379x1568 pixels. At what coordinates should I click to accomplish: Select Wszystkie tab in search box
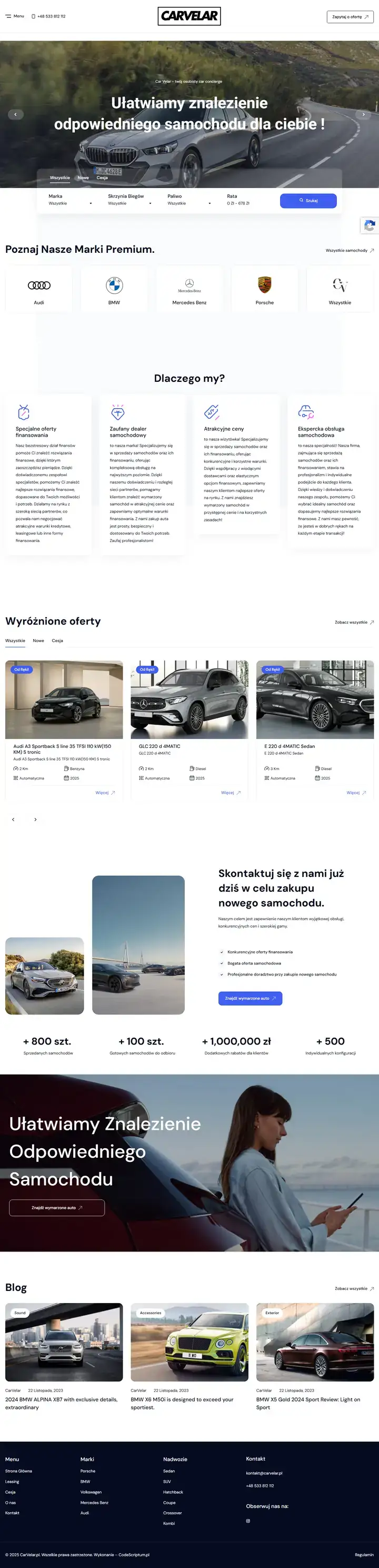(x=59, y=177)
